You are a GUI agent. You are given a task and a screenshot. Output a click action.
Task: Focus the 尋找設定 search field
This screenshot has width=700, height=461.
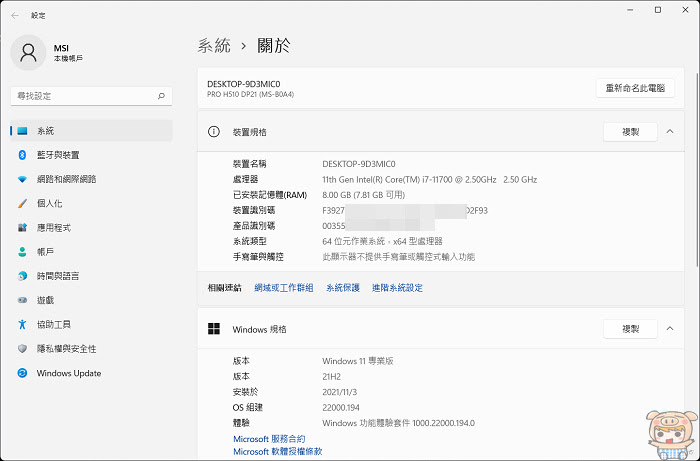pyautogui.click(x=92, y=96)
